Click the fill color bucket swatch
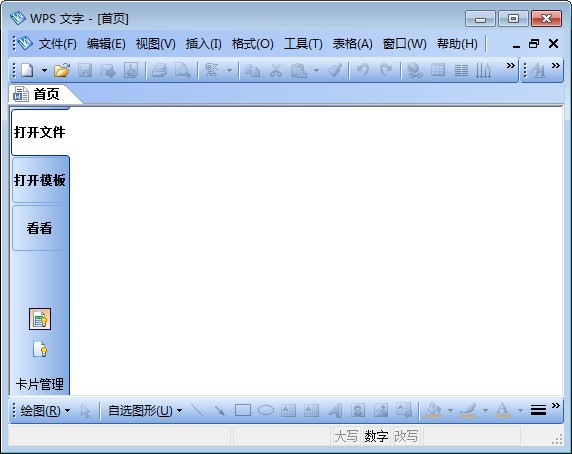Viewport: 572px width, 454px height. [x=434, y=410]
